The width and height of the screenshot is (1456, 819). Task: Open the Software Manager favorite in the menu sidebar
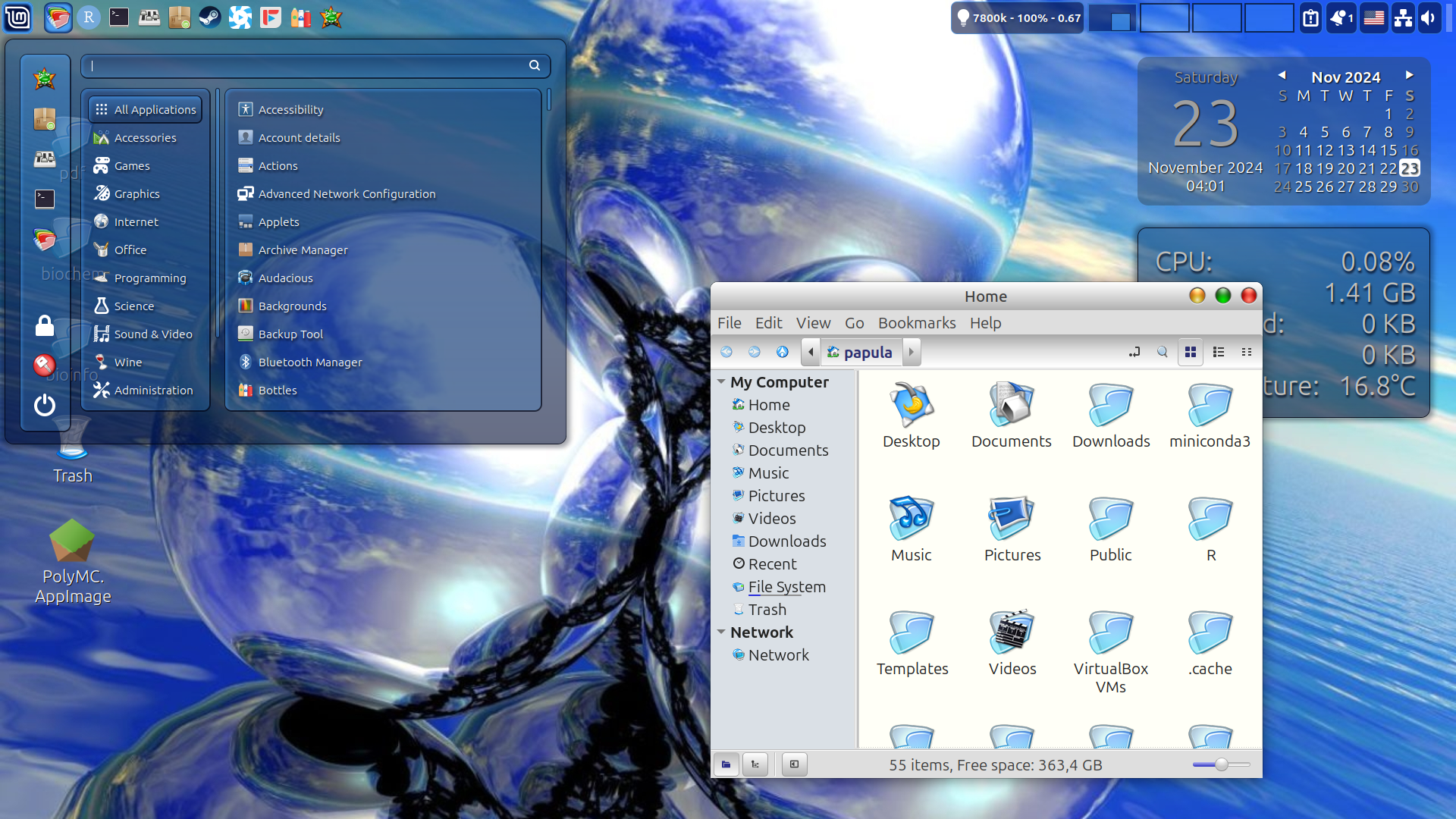click(x=45, y=119)
